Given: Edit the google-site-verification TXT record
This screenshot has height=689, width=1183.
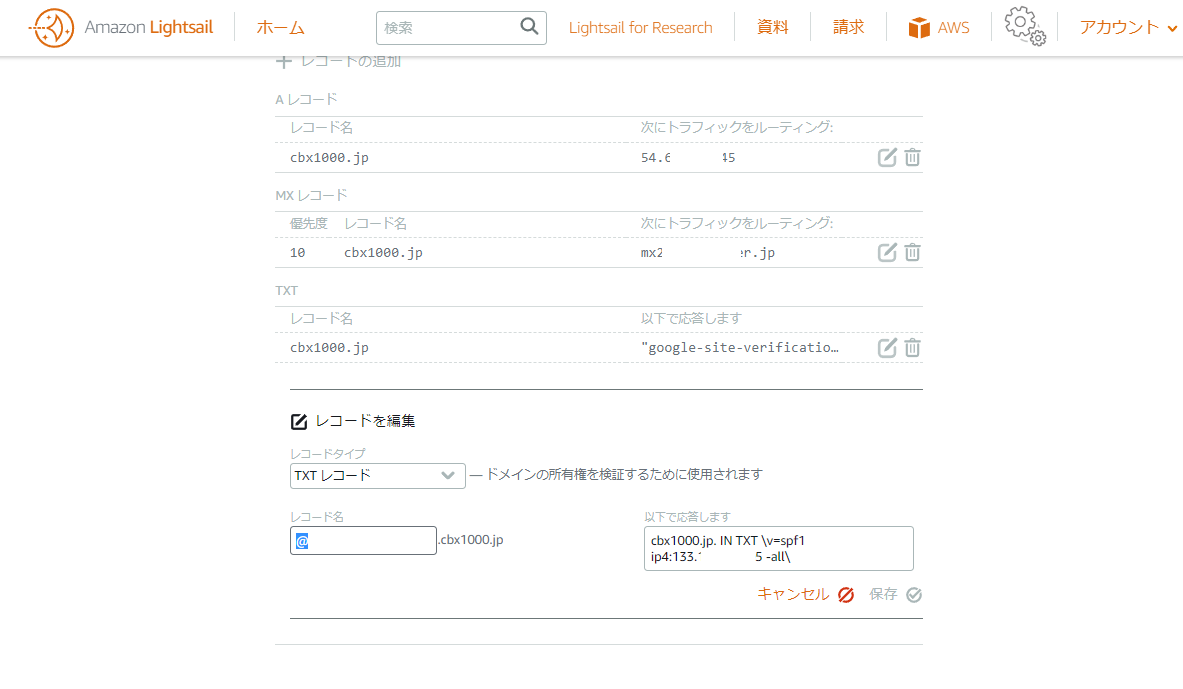Looking at the screenshot, I should (x=887, y=347).
